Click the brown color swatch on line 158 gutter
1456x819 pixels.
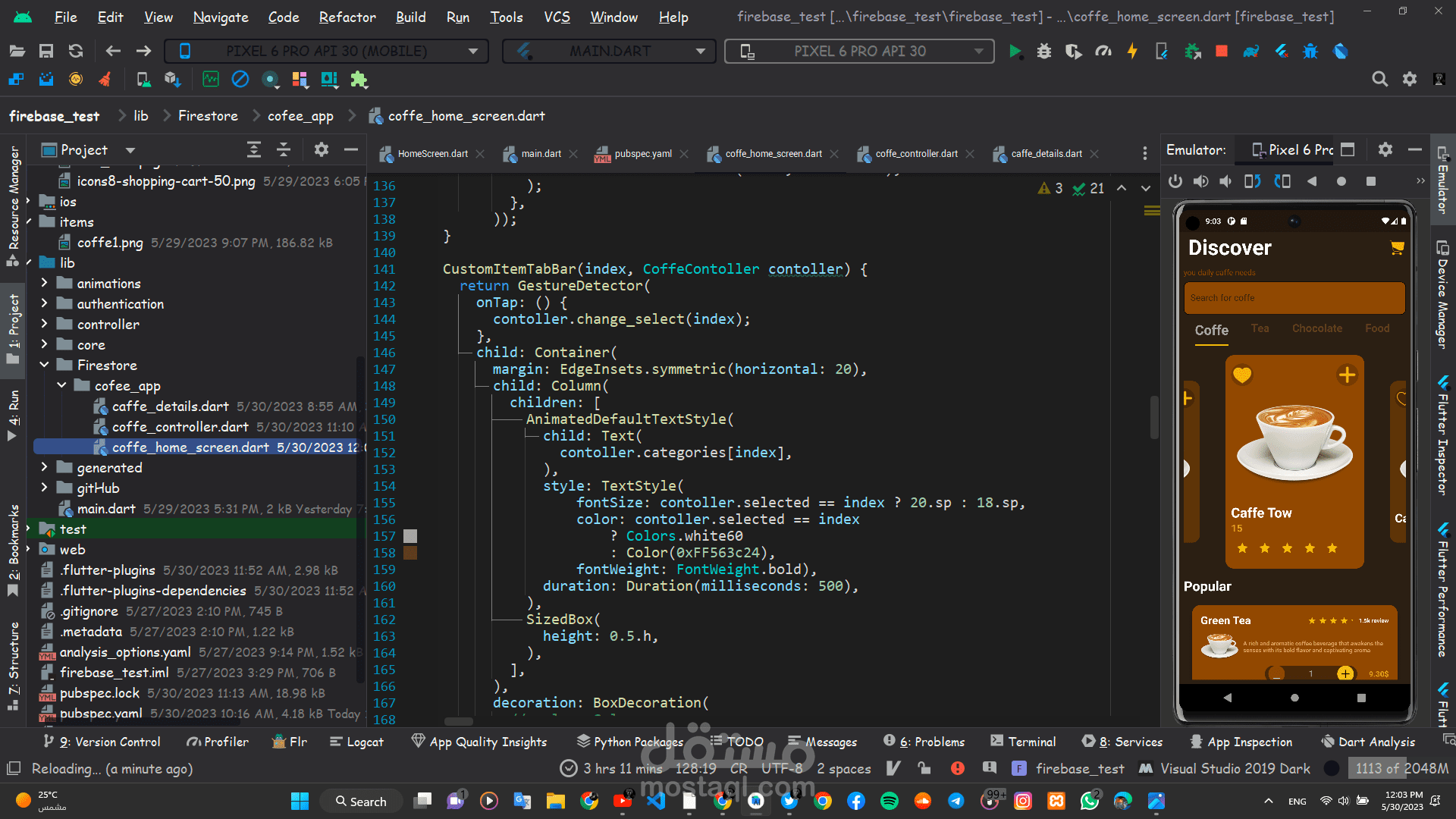tap(410, 553)
